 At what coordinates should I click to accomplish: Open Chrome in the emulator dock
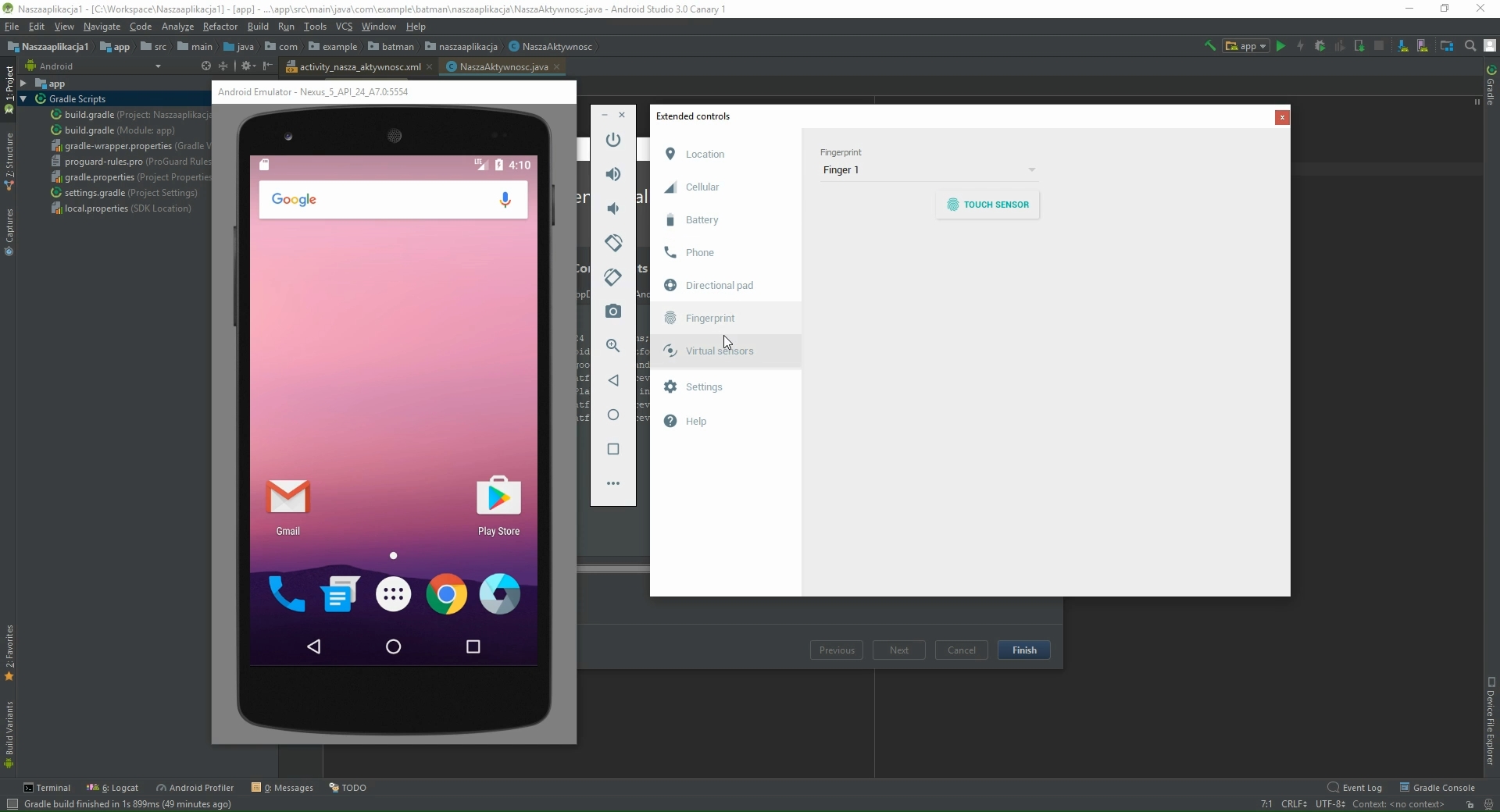coord(446,595)
